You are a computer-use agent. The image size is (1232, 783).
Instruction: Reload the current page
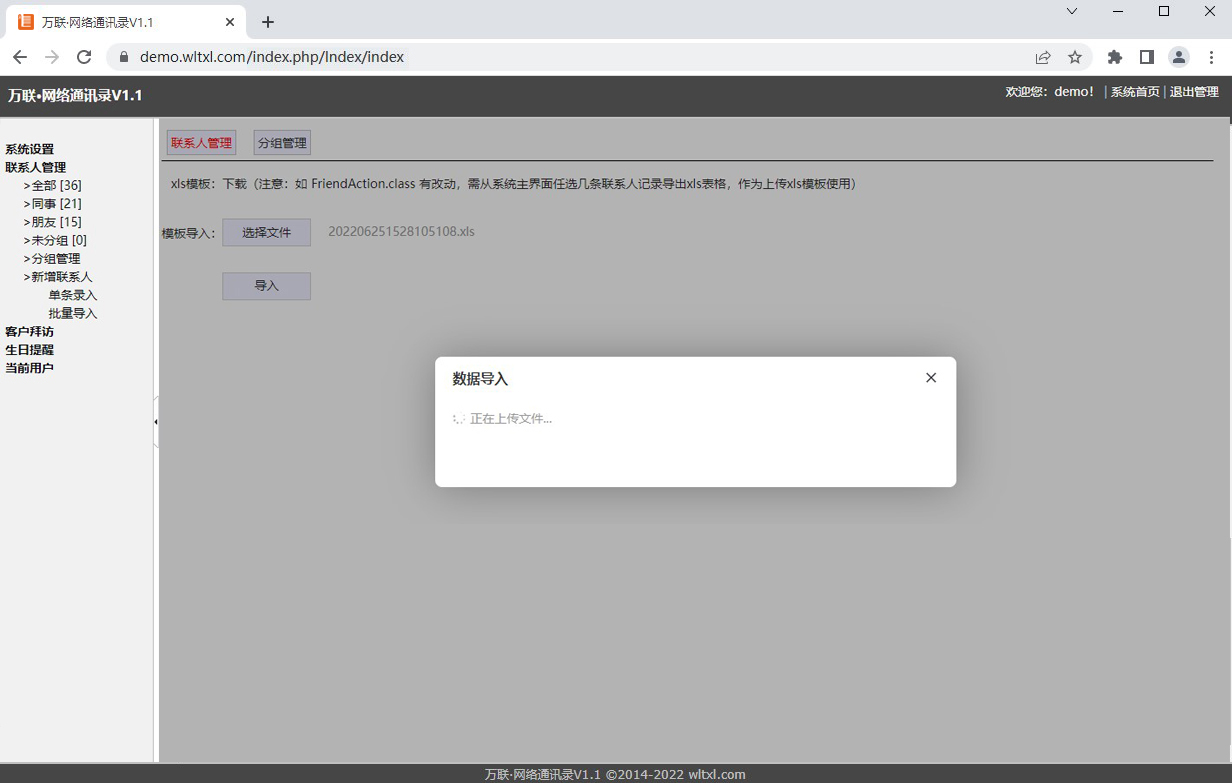(x=84, y=57)
